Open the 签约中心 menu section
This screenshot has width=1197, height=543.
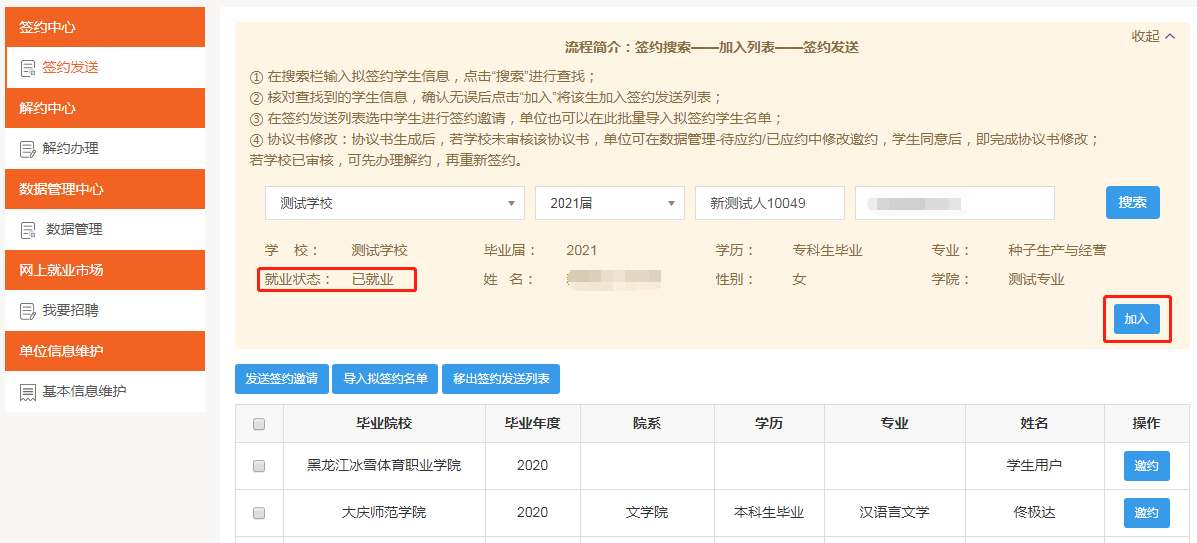click(105, 27)
